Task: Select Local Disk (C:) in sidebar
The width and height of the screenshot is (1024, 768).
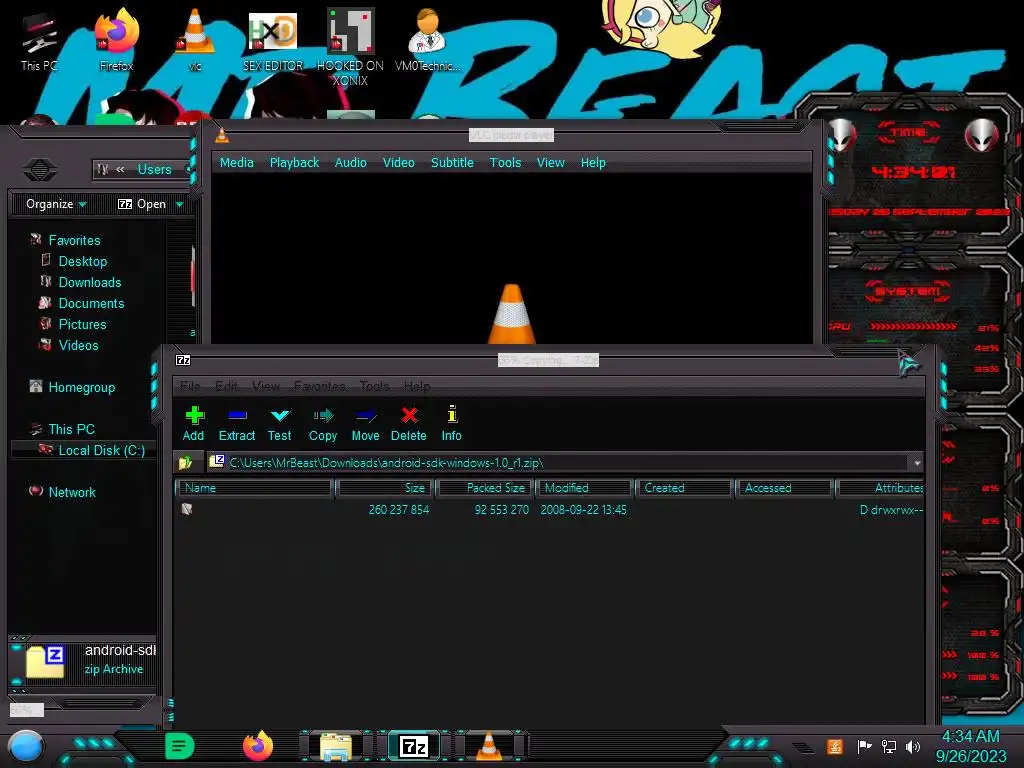Action: tap(101, 450)
